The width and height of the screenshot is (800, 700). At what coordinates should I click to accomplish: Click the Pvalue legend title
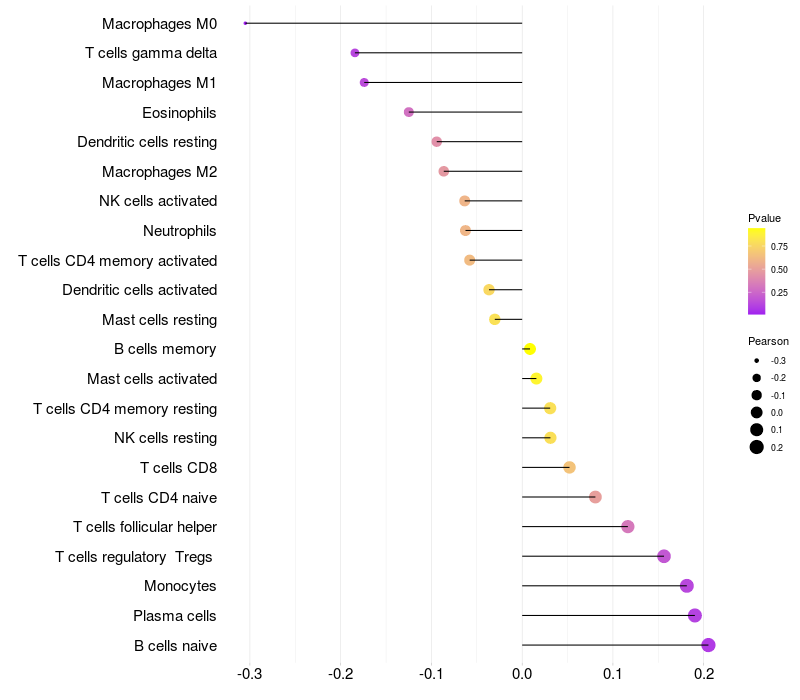tap(764, 218)
